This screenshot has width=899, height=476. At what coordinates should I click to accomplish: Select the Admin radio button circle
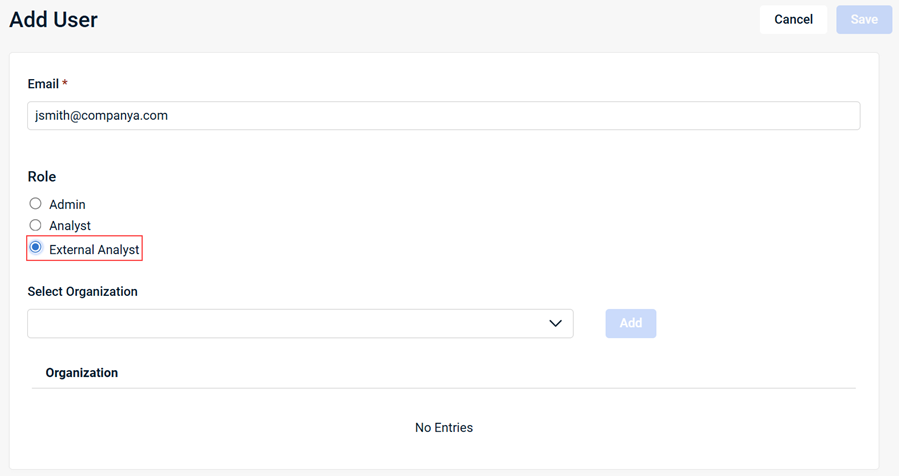click(x=35, y=204)
